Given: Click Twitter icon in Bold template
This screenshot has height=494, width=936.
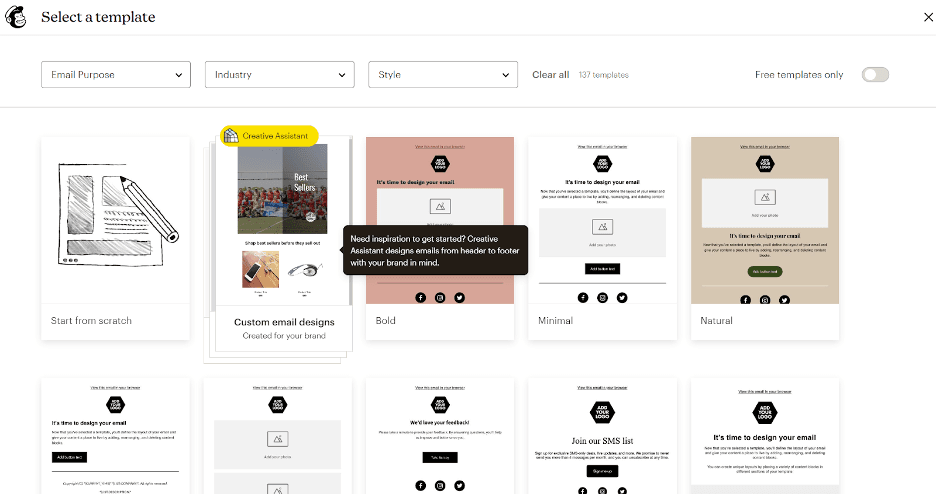Looking at the screenshot, I should click(460, 297).
